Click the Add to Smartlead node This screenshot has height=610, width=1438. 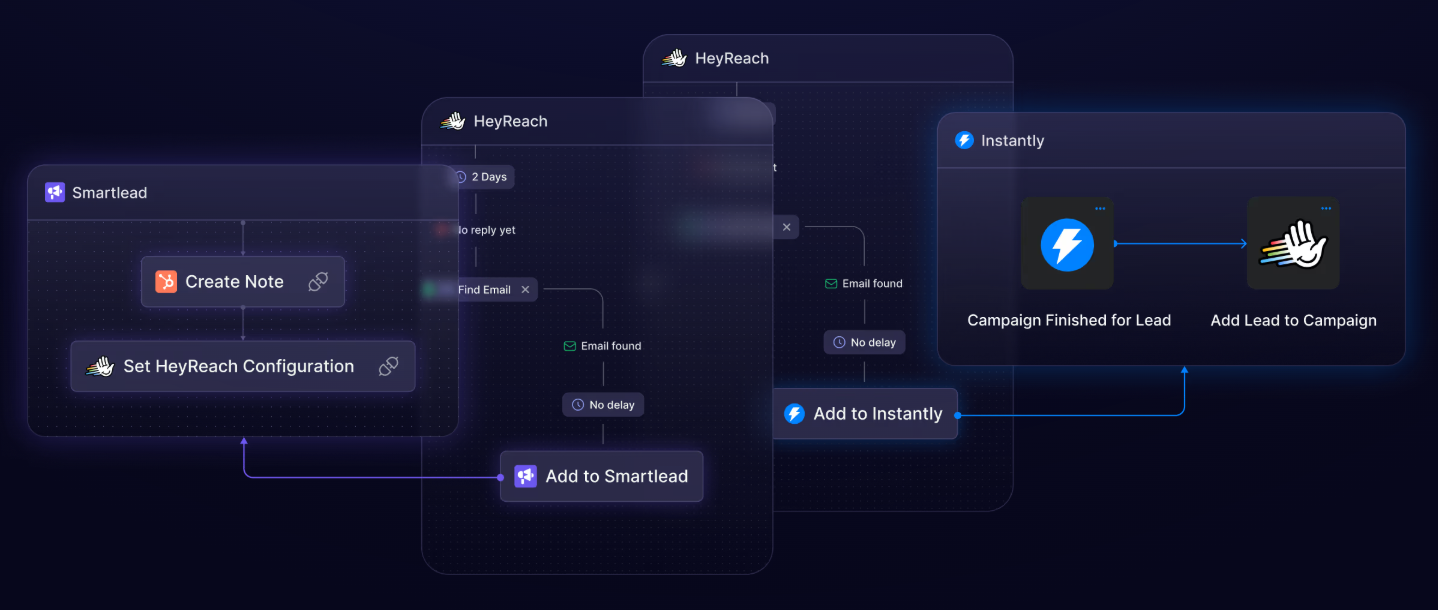tap(602, 476)
